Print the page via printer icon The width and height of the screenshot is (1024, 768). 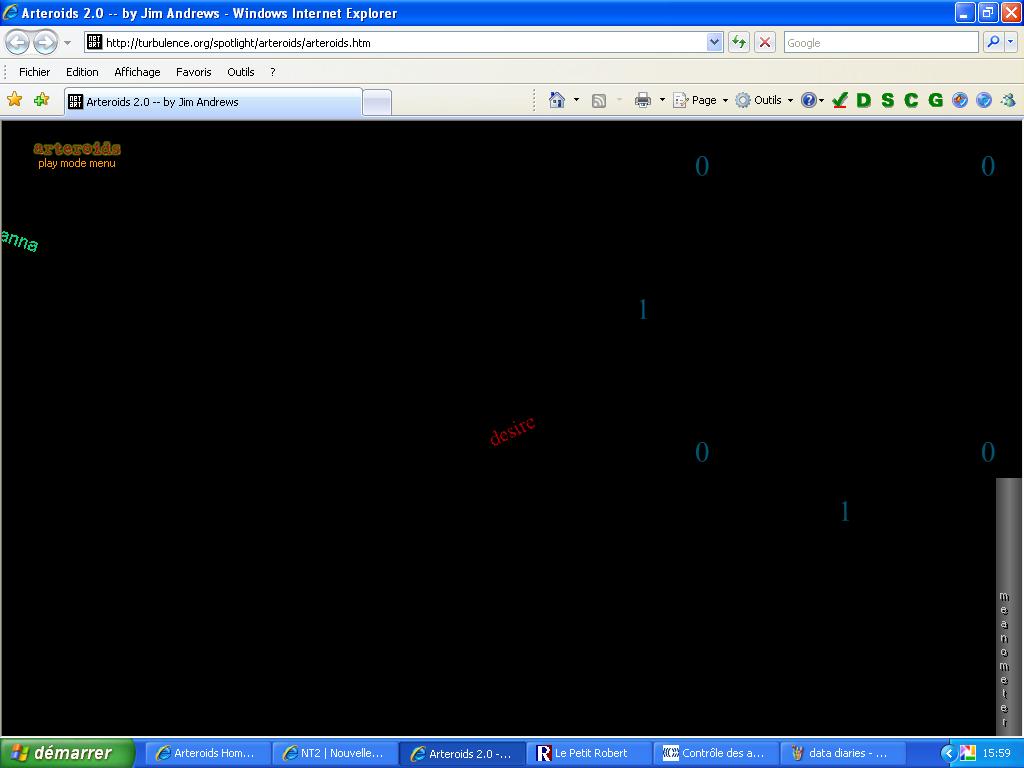(x=643, y=100)
